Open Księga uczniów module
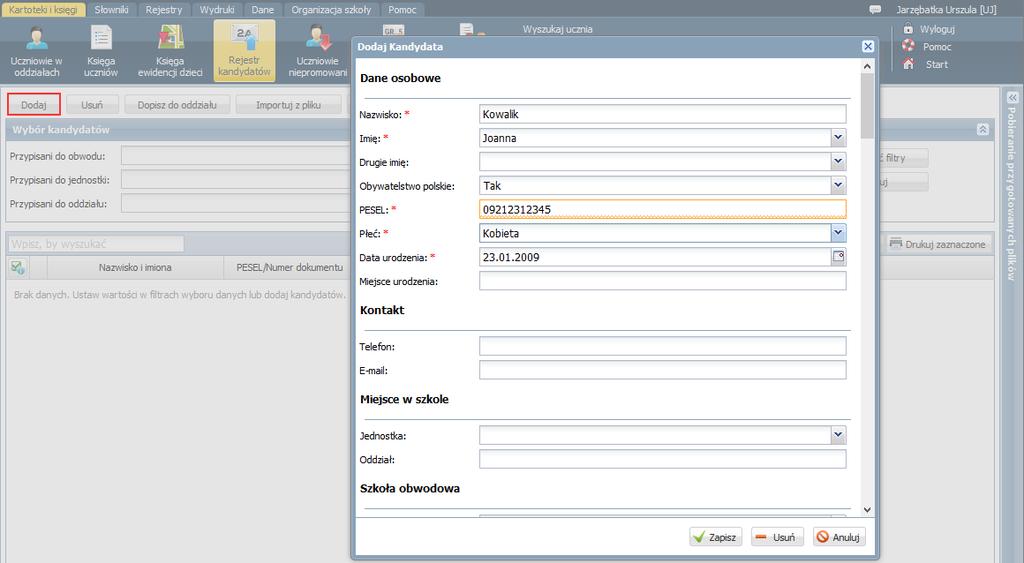 pos(101,51)
